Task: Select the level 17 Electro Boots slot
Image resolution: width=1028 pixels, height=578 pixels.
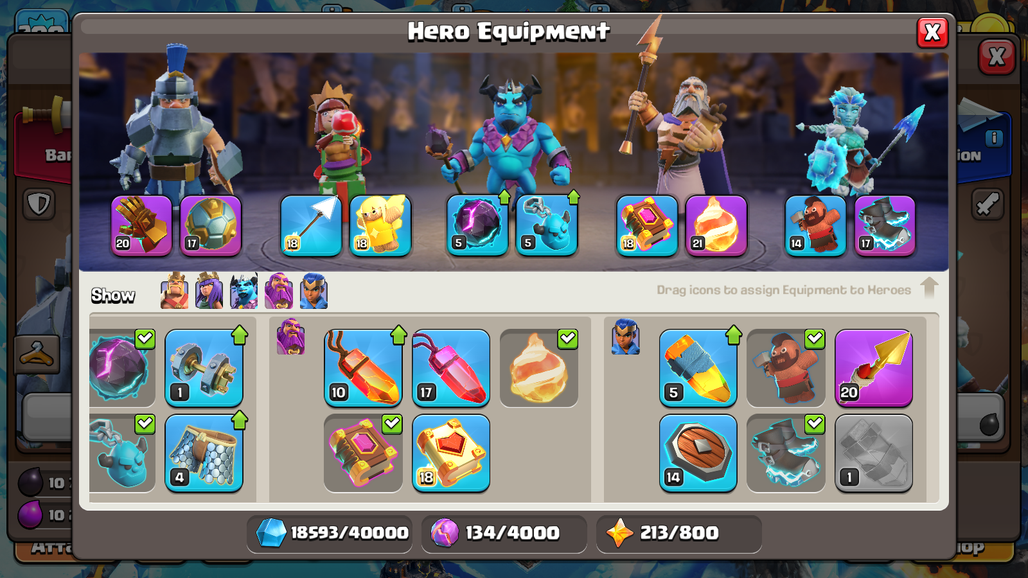Action: point(885,225)
